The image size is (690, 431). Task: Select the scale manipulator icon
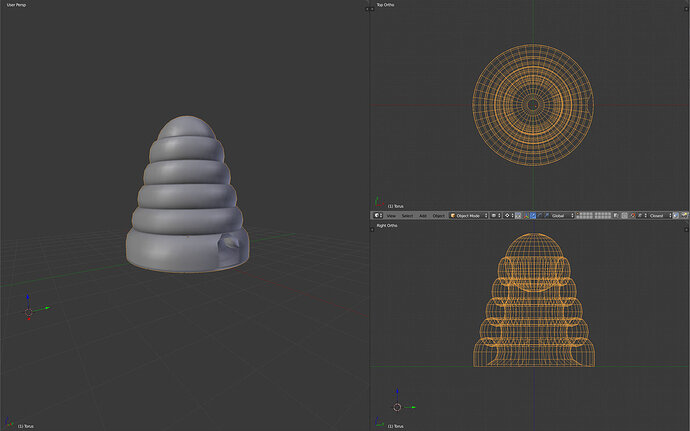pyautogui.click(x=547, y=215)
